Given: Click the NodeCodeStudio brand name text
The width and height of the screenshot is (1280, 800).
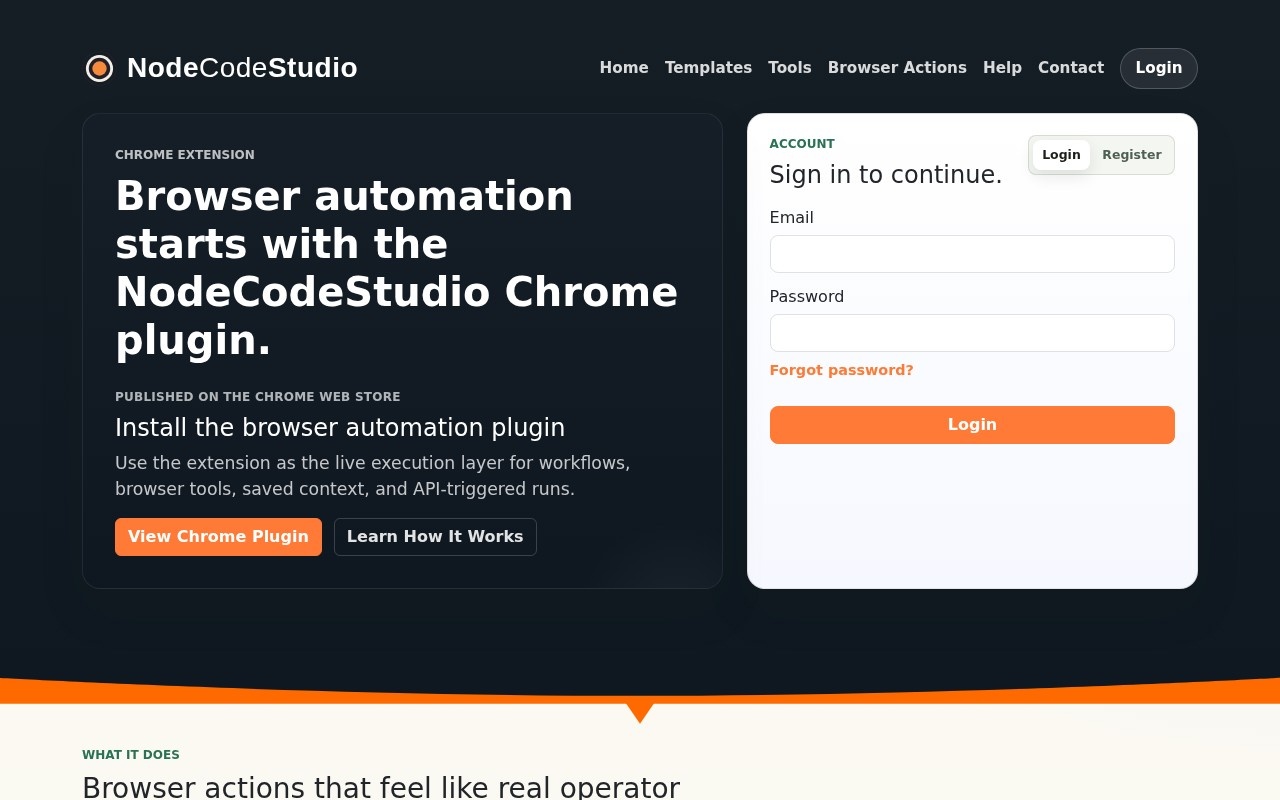Looking at the screenshot, I should [242, 68].
